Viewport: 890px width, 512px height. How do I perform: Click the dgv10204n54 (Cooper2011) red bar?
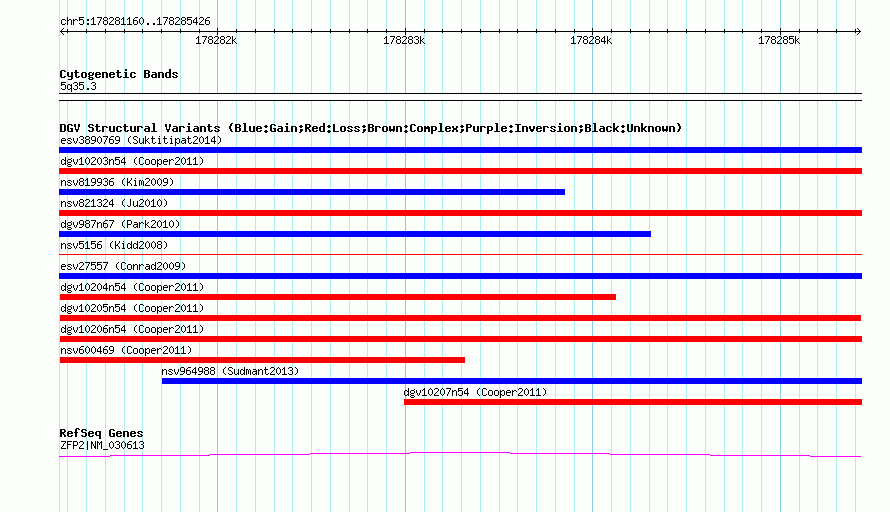click(x=338, y=297)
